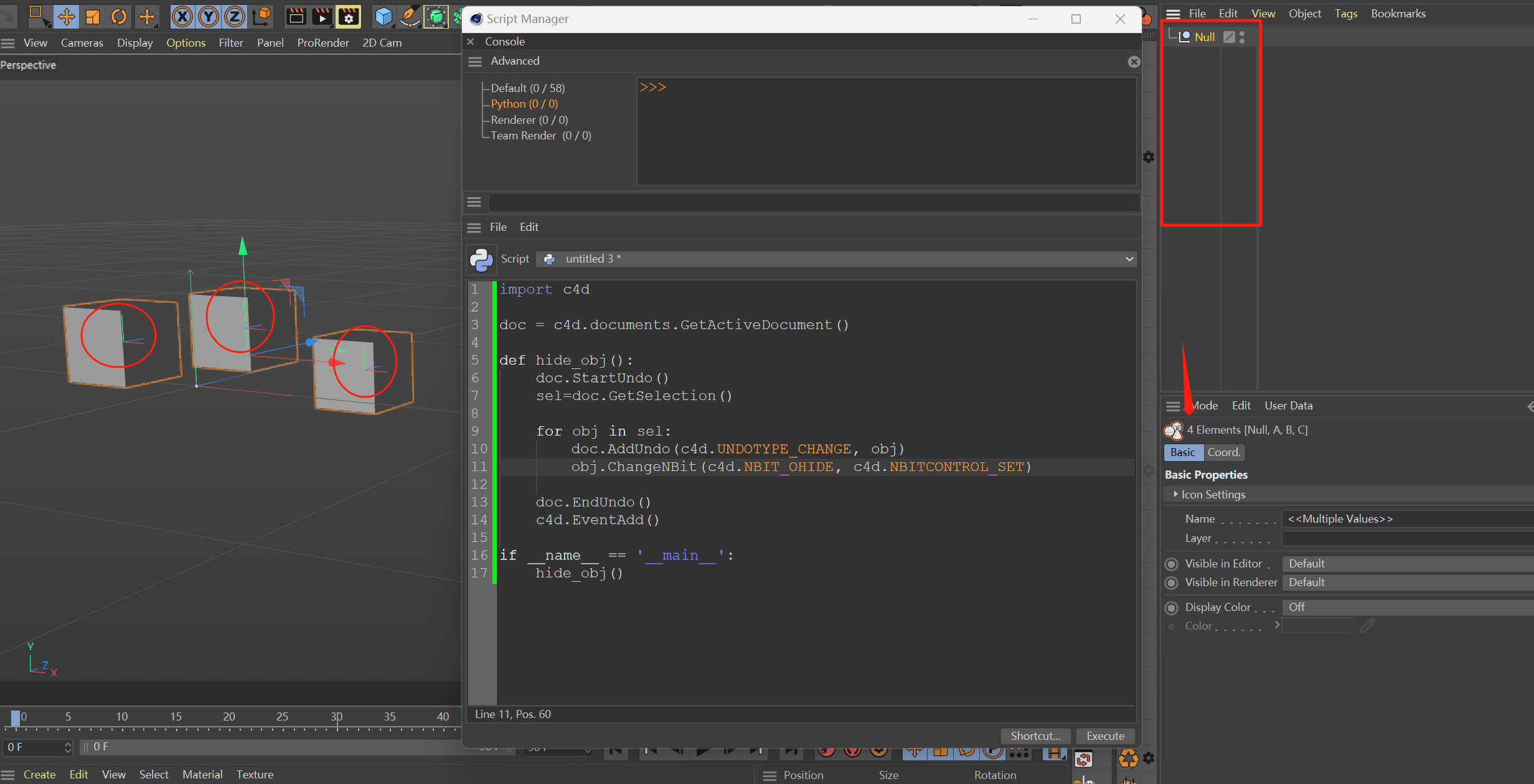Choose the Rotate tool
The height and width of the screenshot is (784, 1534).
coord(119,16)
